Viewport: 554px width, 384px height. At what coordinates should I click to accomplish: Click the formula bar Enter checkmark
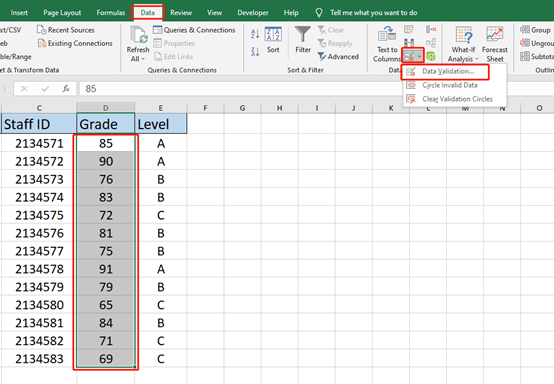[x=45, y=89]
